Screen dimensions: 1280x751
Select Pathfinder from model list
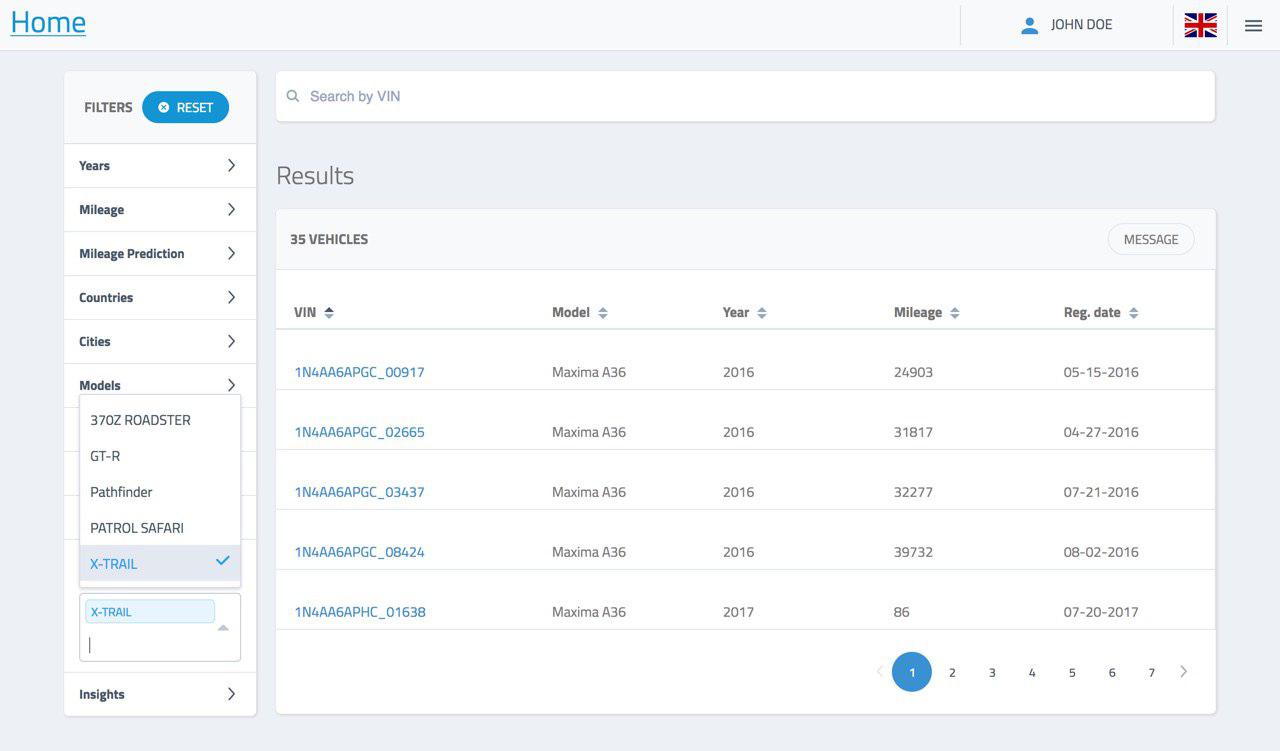160,492
